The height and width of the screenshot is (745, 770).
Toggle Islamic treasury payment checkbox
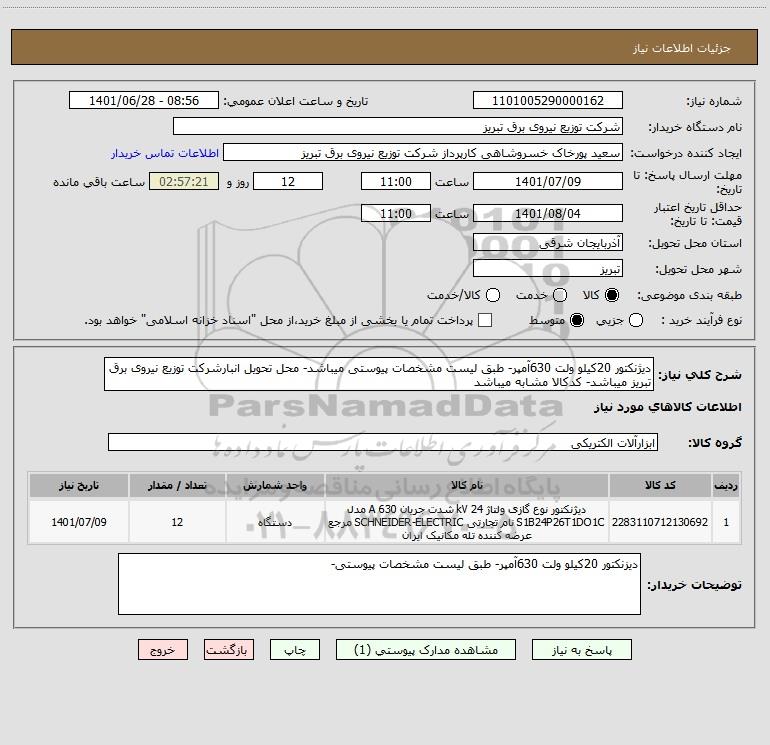tap(485, 320)
